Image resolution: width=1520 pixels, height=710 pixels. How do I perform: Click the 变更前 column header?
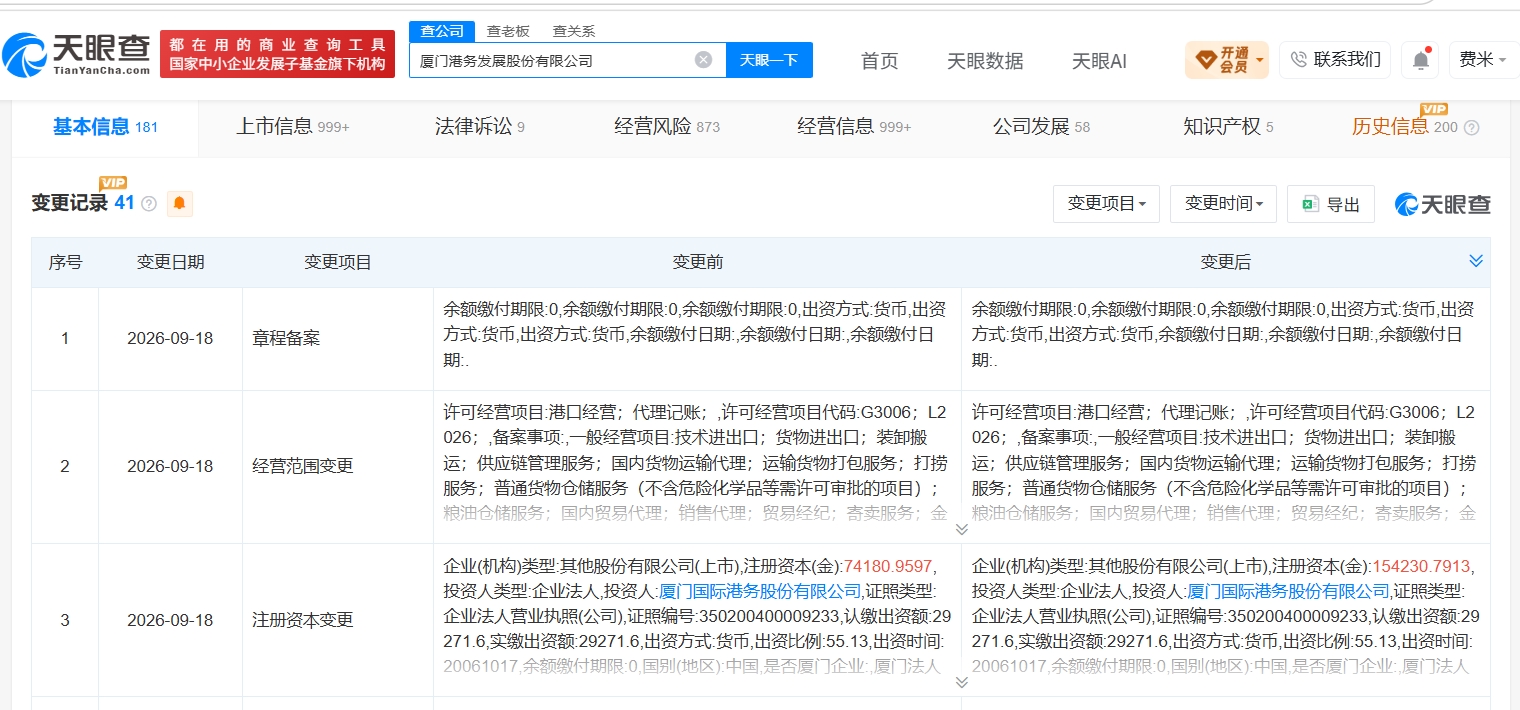(697, 262)
